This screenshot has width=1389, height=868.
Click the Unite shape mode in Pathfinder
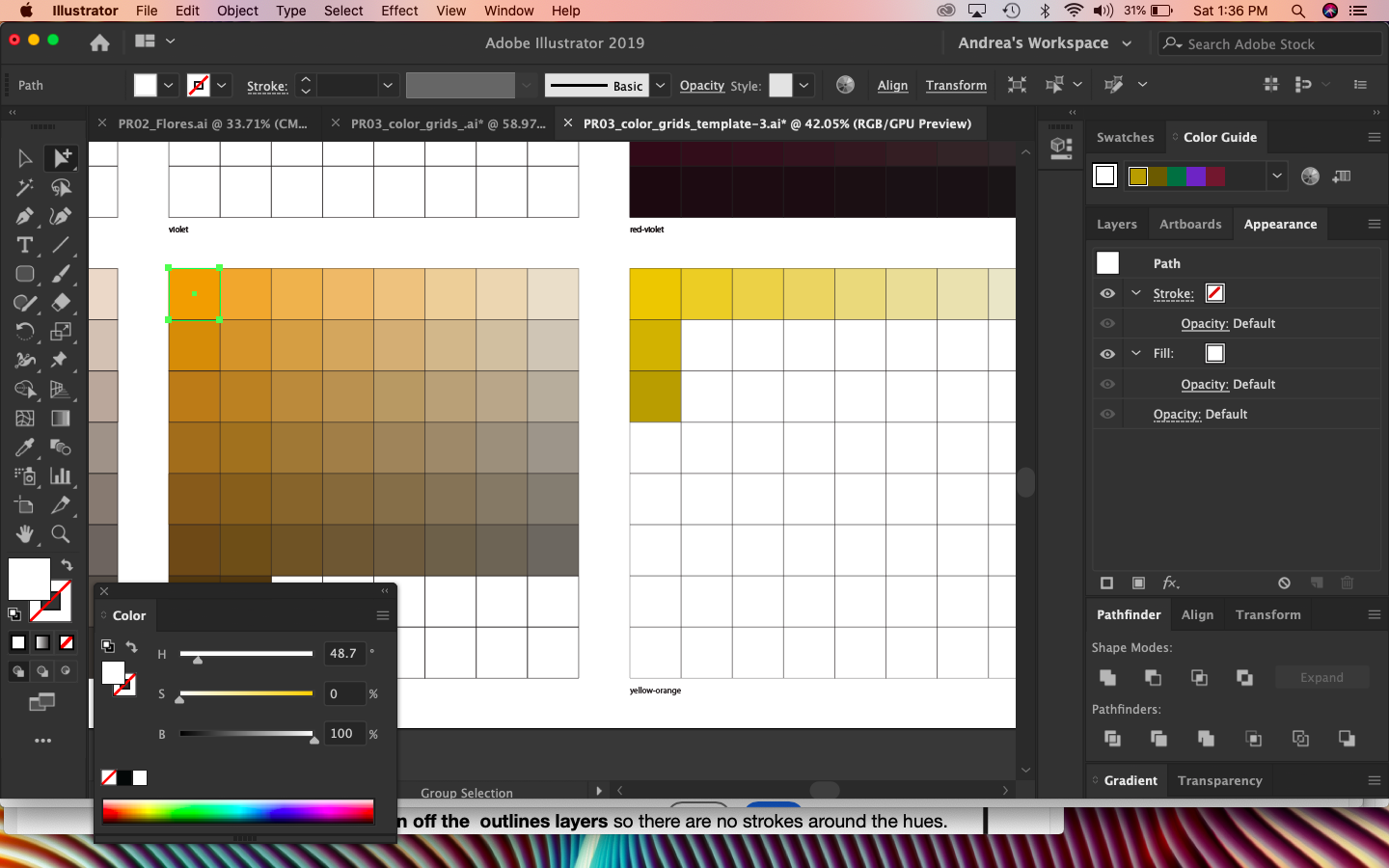(x=1106, y=678)
